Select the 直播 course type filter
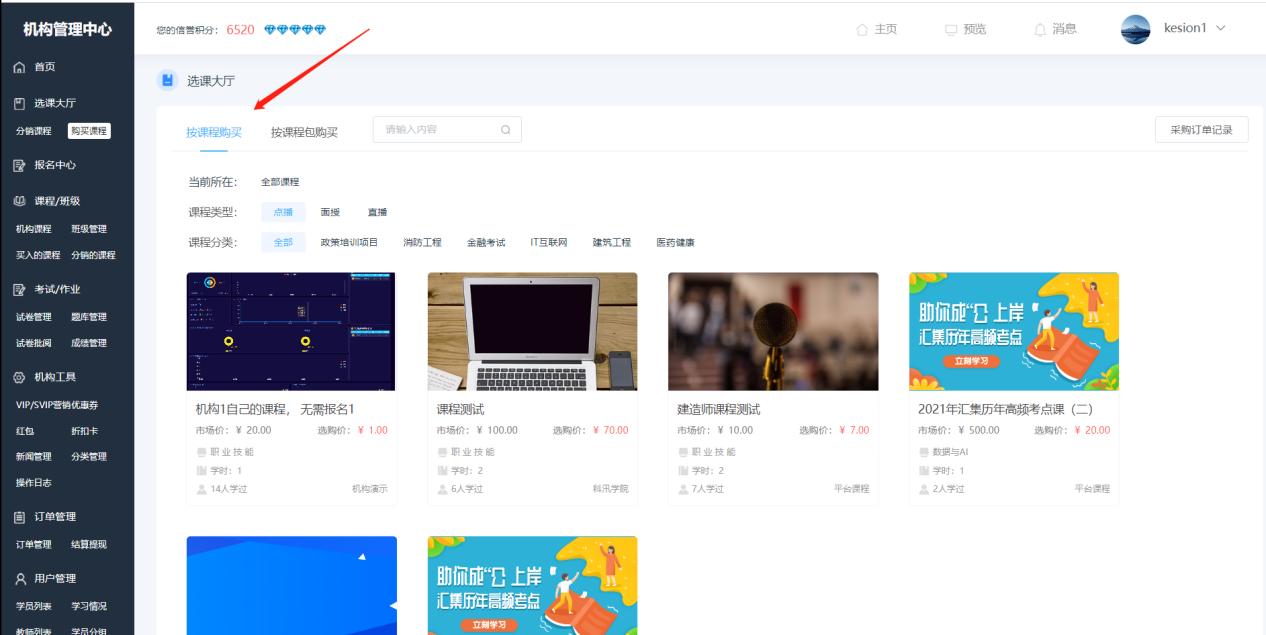This screenshot has width=1266, height=635. (376, 211)
